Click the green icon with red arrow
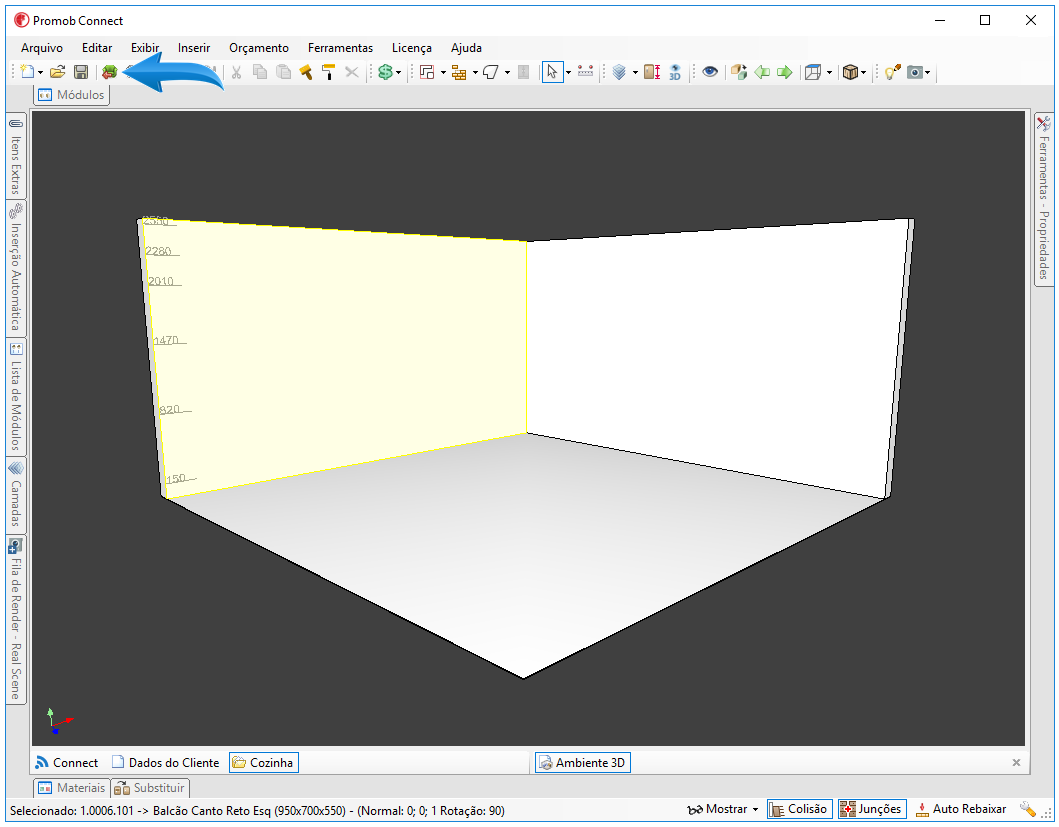This screenshot has width=1059, height=827. (109, 72)
